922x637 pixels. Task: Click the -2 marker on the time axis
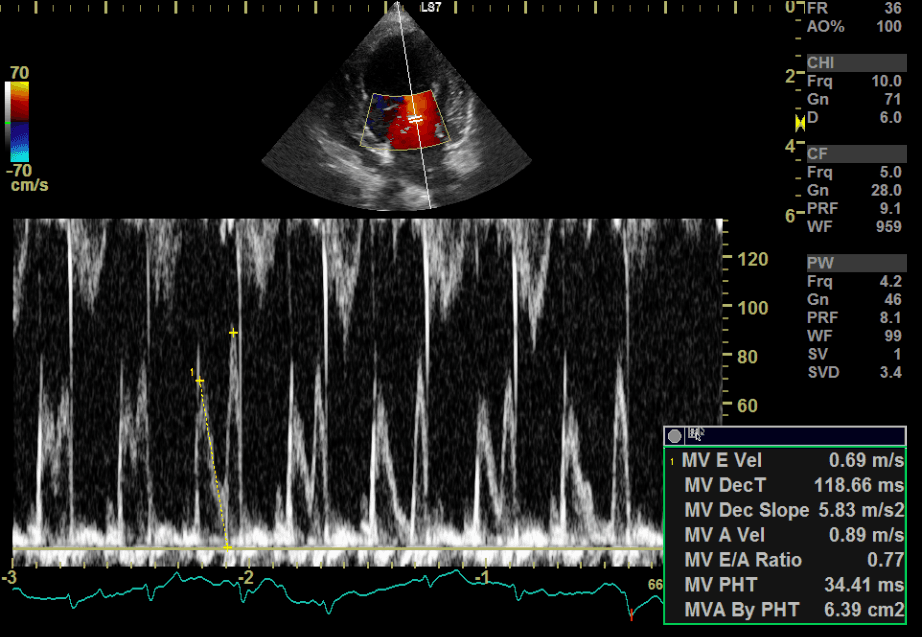[x=246, y=578]
